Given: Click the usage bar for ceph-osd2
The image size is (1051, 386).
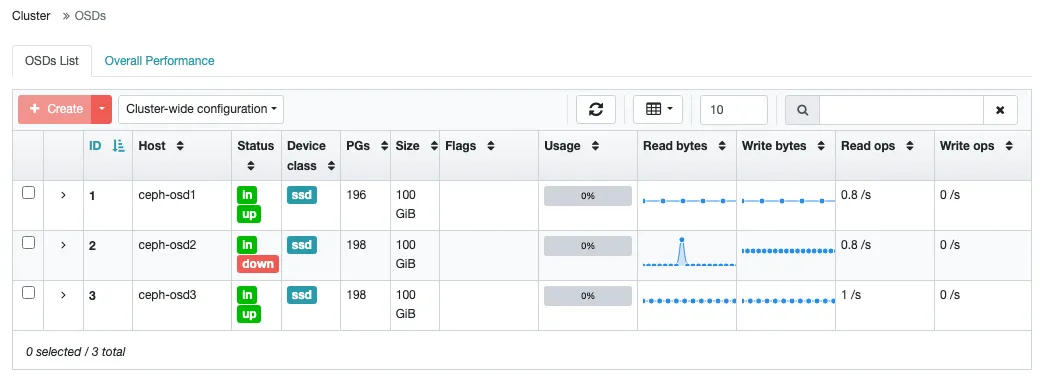Looking at the screenshot, I should coord(588,246).
